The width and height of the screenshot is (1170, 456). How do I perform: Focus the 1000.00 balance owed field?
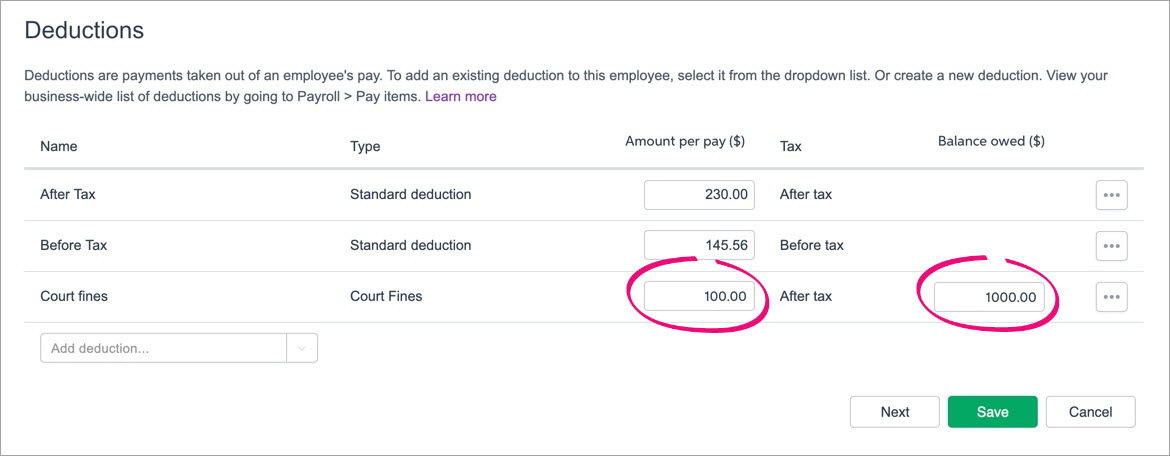tap(990, 297)
